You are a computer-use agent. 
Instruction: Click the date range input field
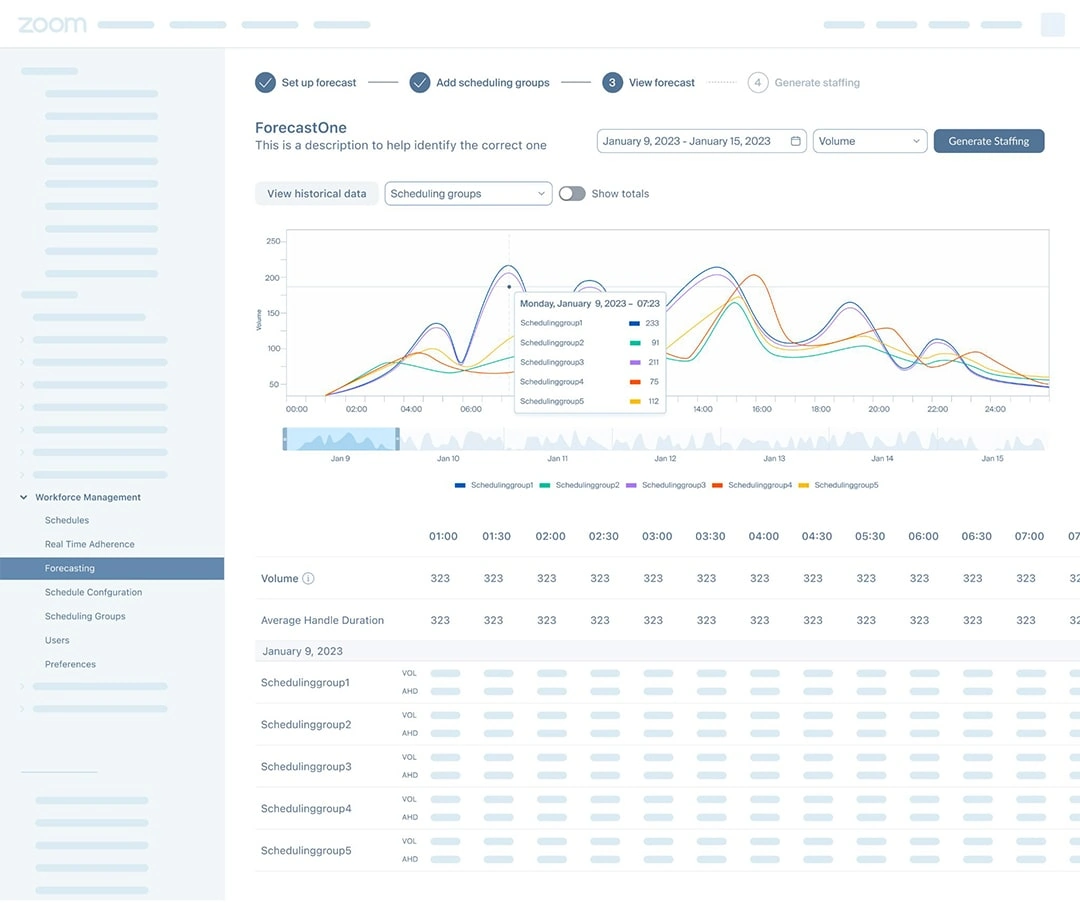point(690,141)
